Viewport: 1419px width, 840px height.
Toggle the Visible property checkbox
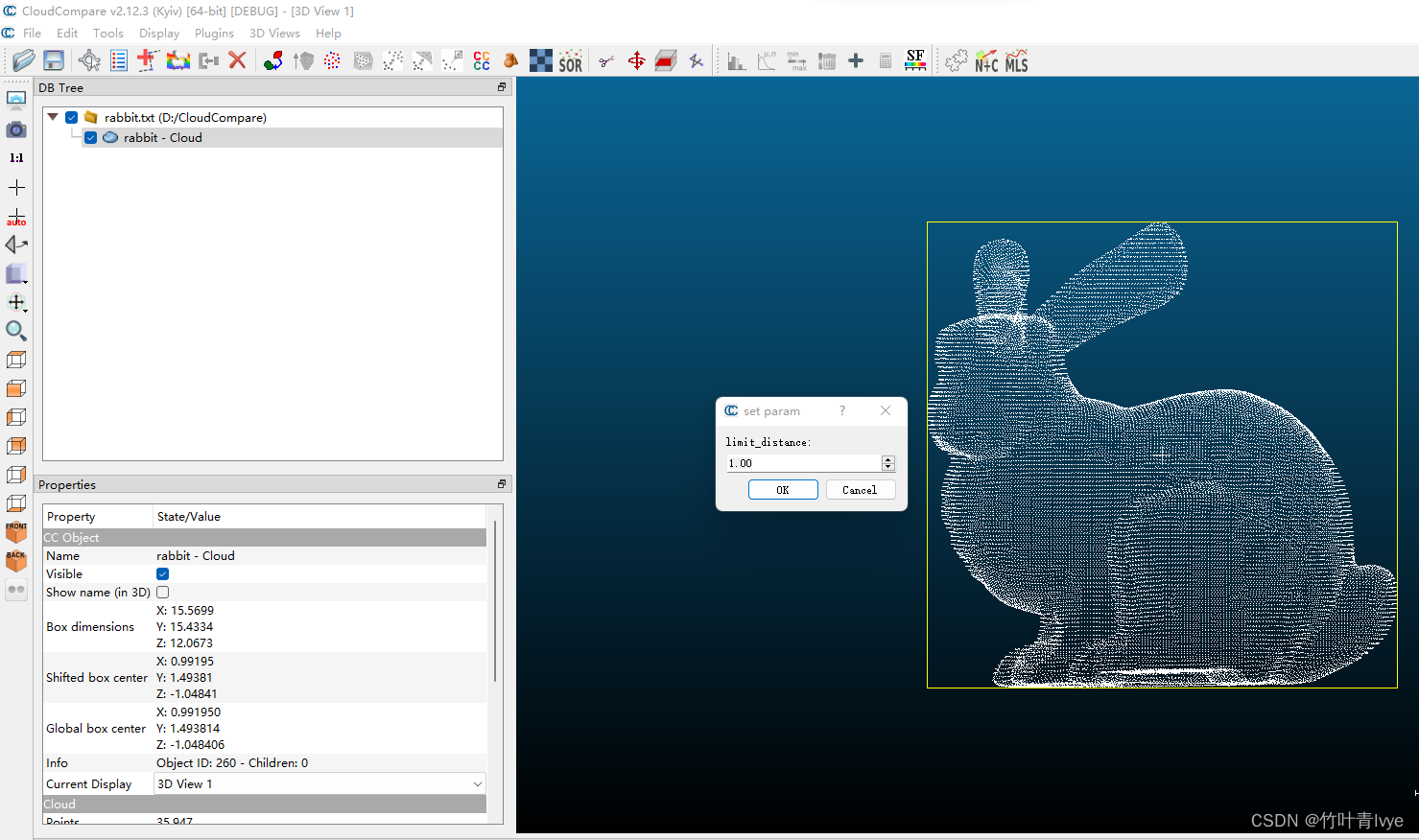pos(163,574)
